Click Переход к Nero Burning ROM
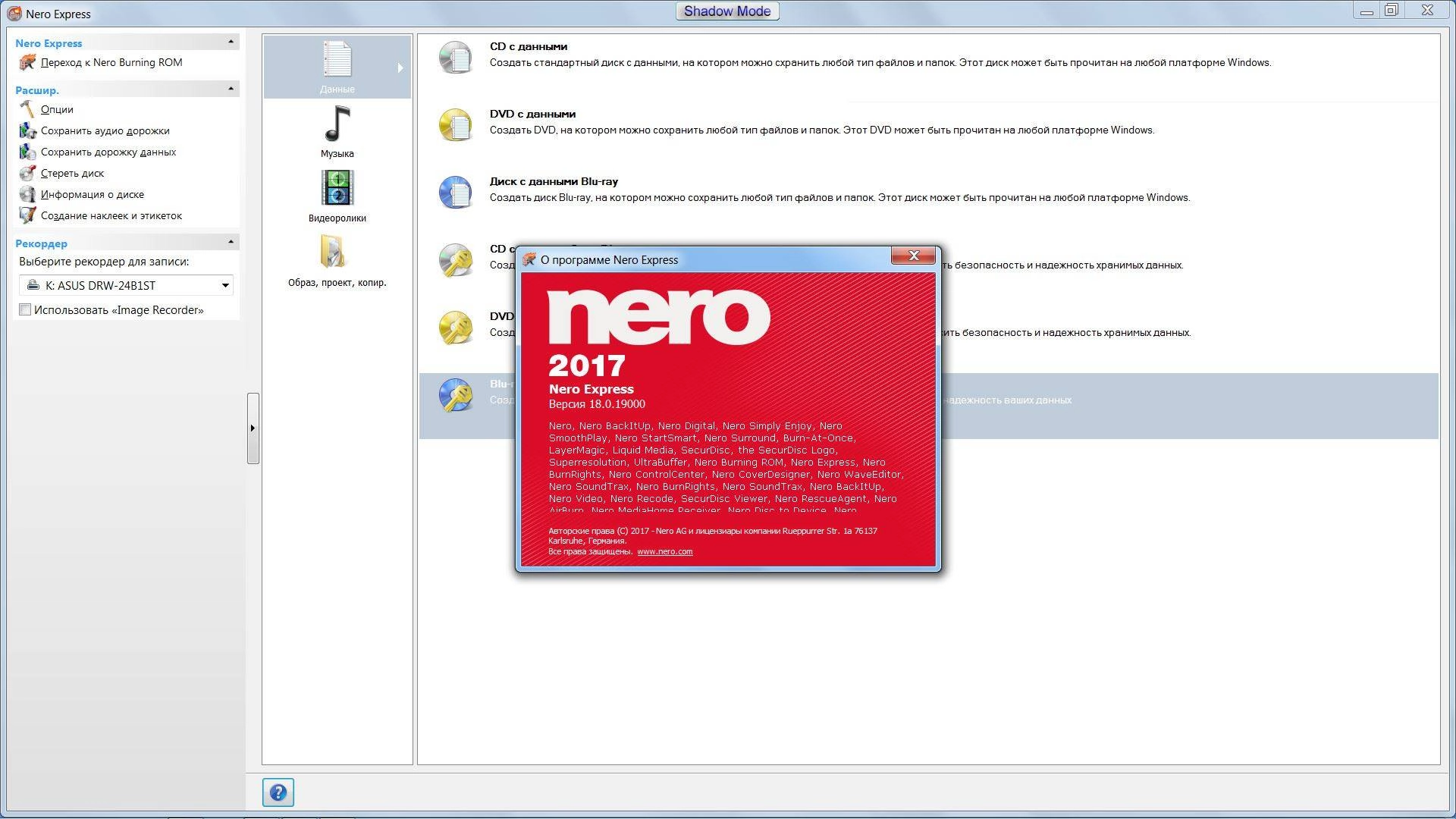 tap(111, 62)
